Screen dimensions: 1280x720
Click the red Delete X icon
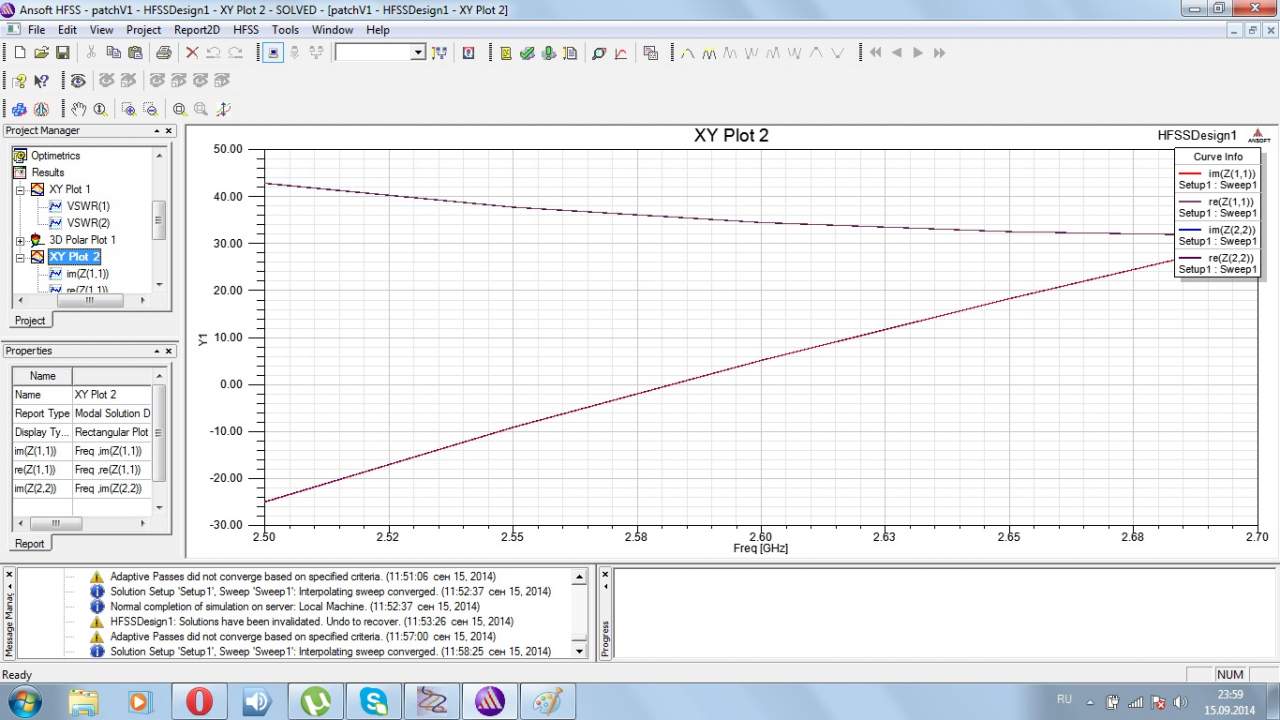click(x=192, y=53)
